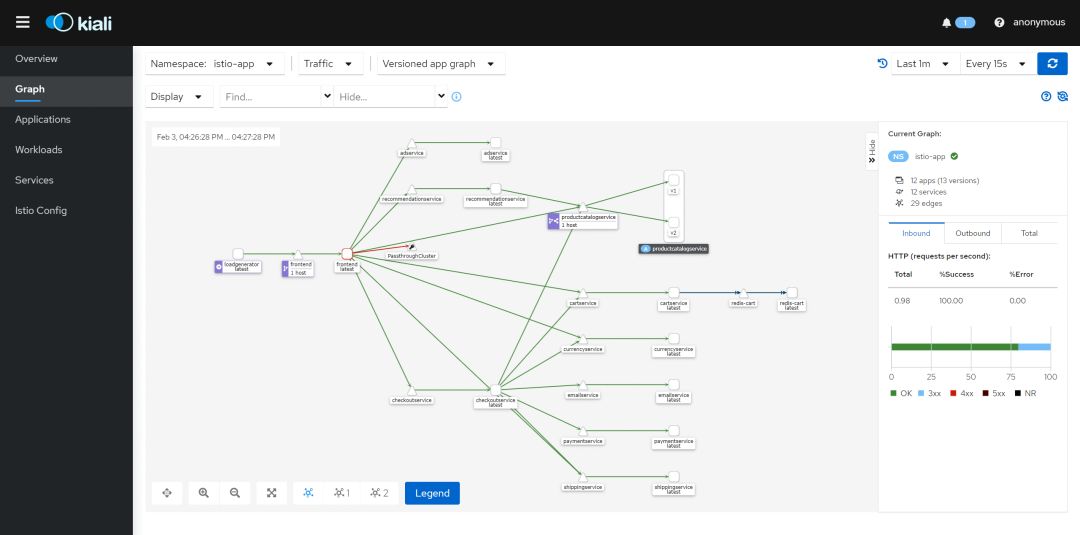The height and width of the screenshot is (535, 1080).
Task: Click the Find/Hide info icon
Action: tap(456, 97)
